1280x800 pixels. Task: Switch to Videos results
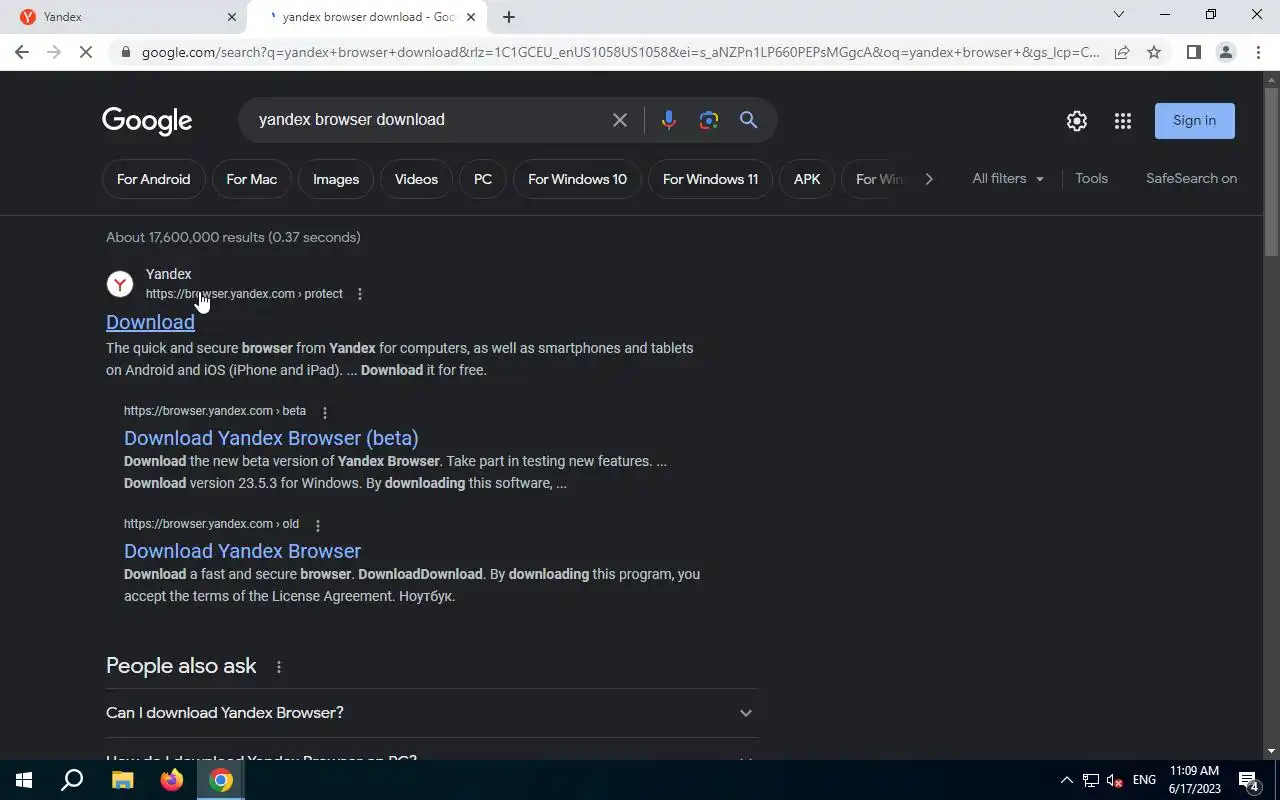(x=416, y=179)
